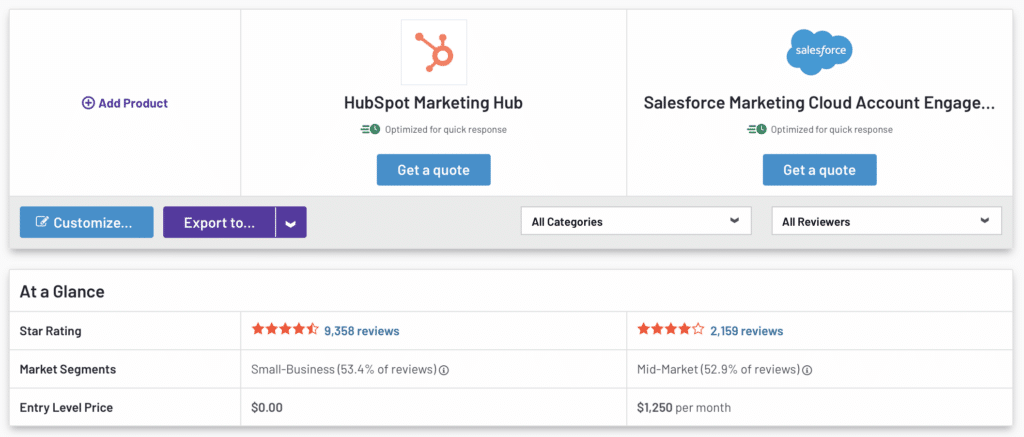Click HubSpot's star rating icons
Screen dimensions: 1024x437
click(285, 329)
